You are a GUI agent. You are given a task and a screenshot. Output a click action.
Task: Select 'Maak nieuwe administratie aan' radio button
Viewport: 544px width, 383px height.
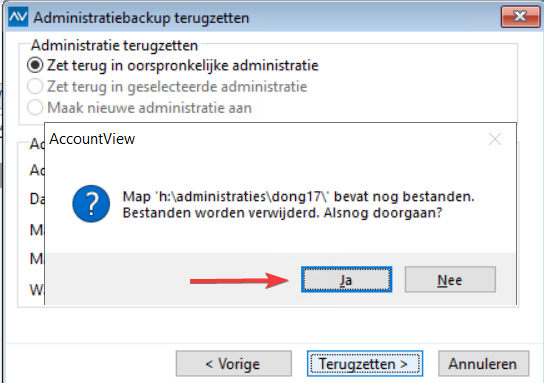coord(35,108)
